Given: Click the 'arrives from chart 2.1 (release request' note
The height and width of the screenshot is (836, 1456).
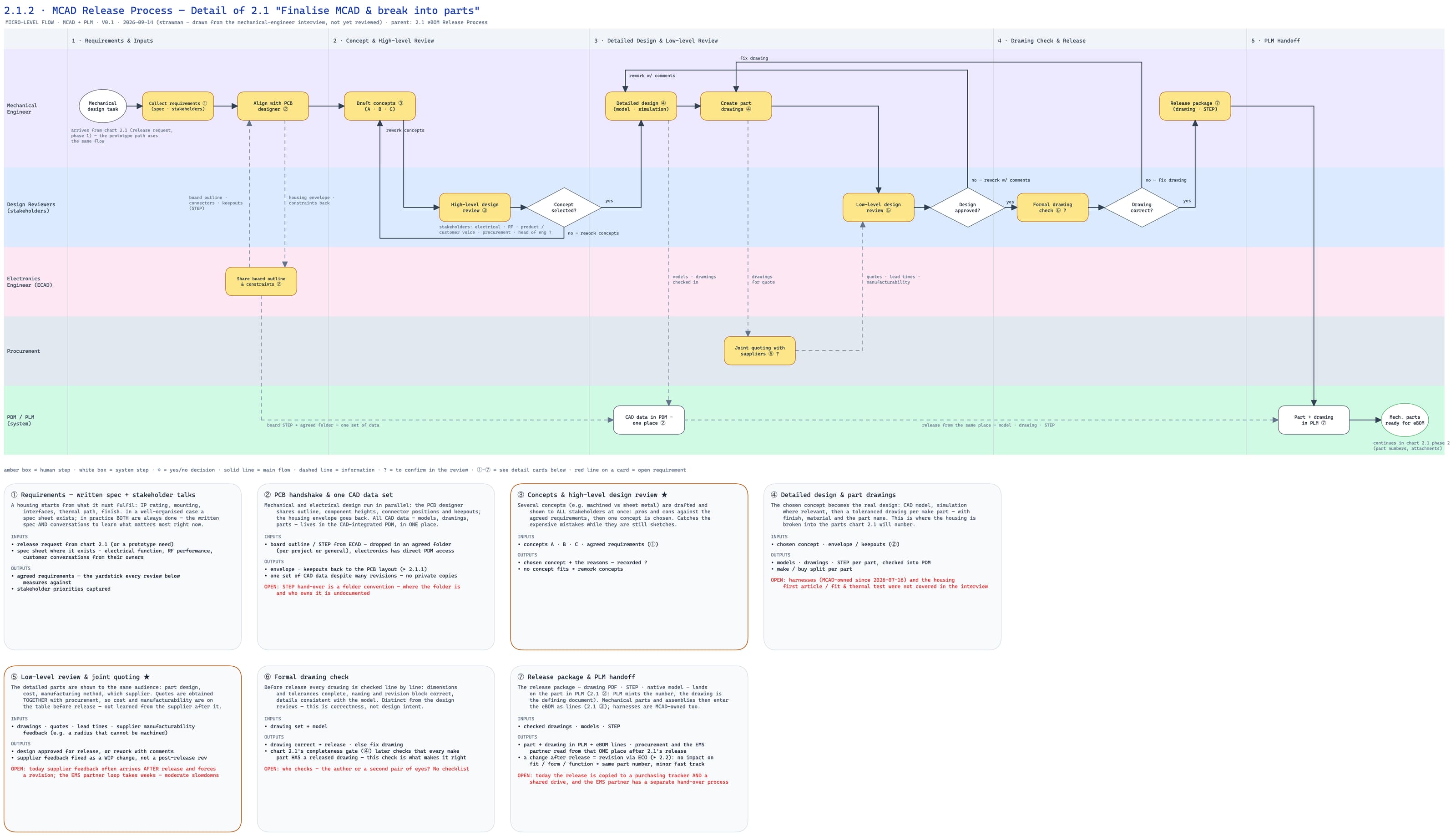Looking at the screenshot, I should coord(121,136).
